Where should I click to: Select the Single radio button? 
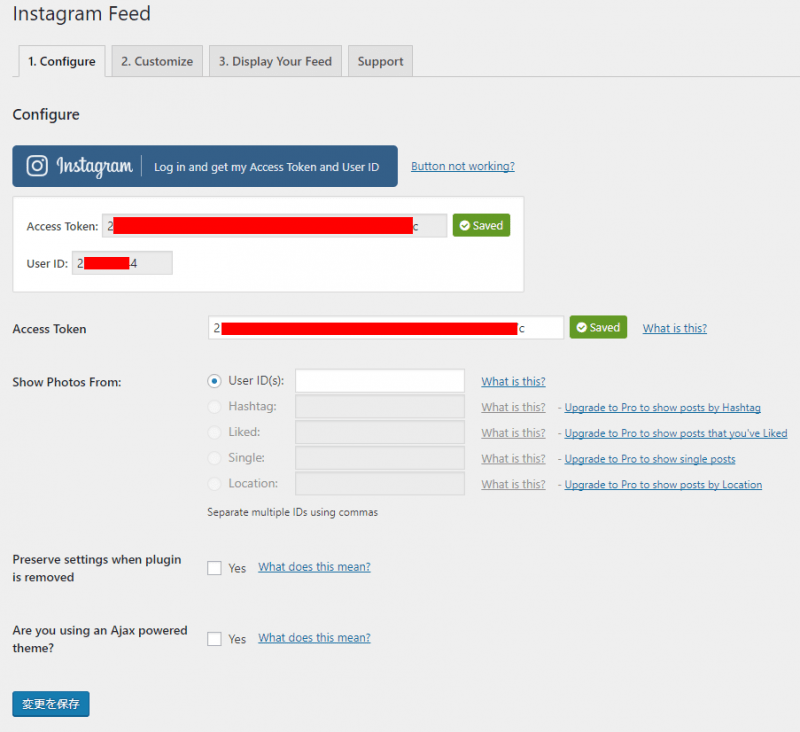[214, 458]
